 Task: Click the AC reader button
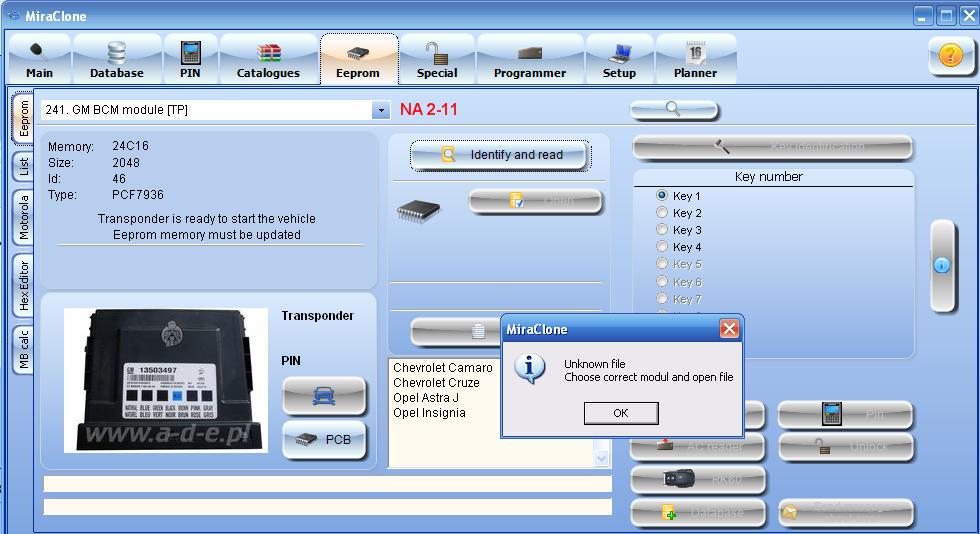tap(698, 446)
